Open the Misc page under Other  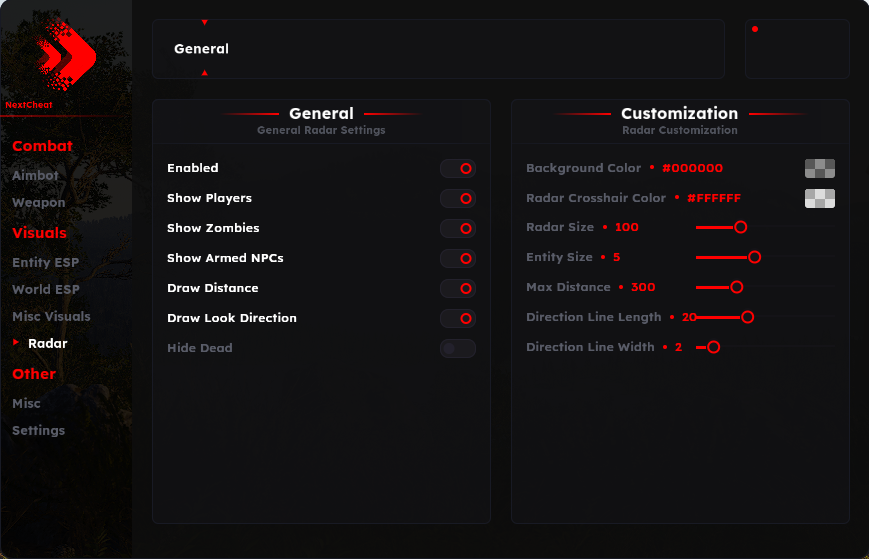pos(27,403)
